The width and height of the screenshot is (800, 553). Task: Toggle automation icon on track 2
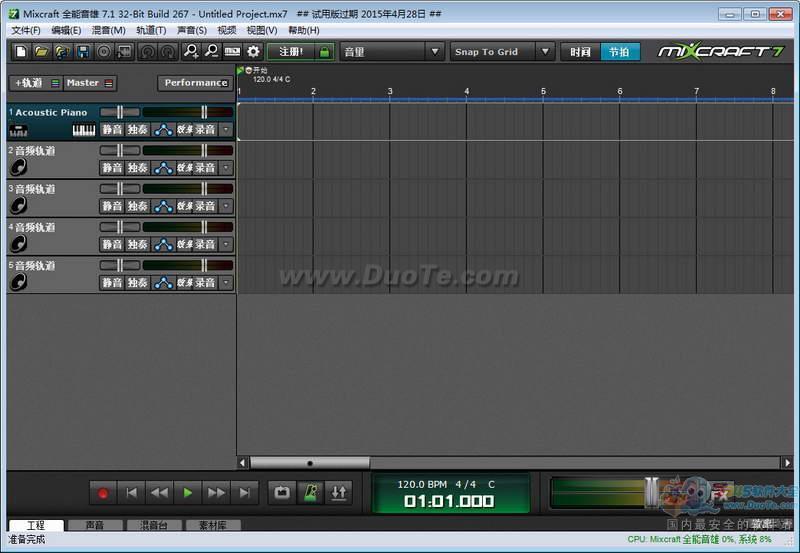[163, 168]
